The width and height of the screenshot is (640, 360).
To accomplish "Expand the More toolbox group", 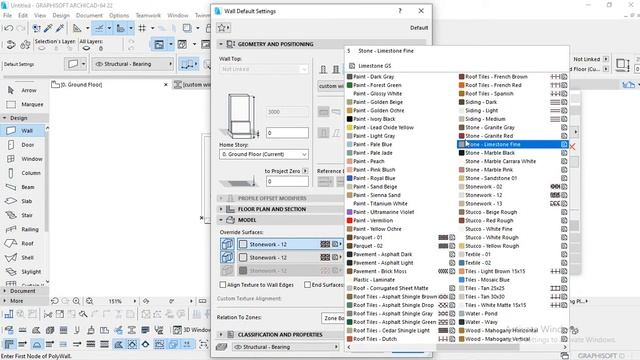I will [4, 301].
